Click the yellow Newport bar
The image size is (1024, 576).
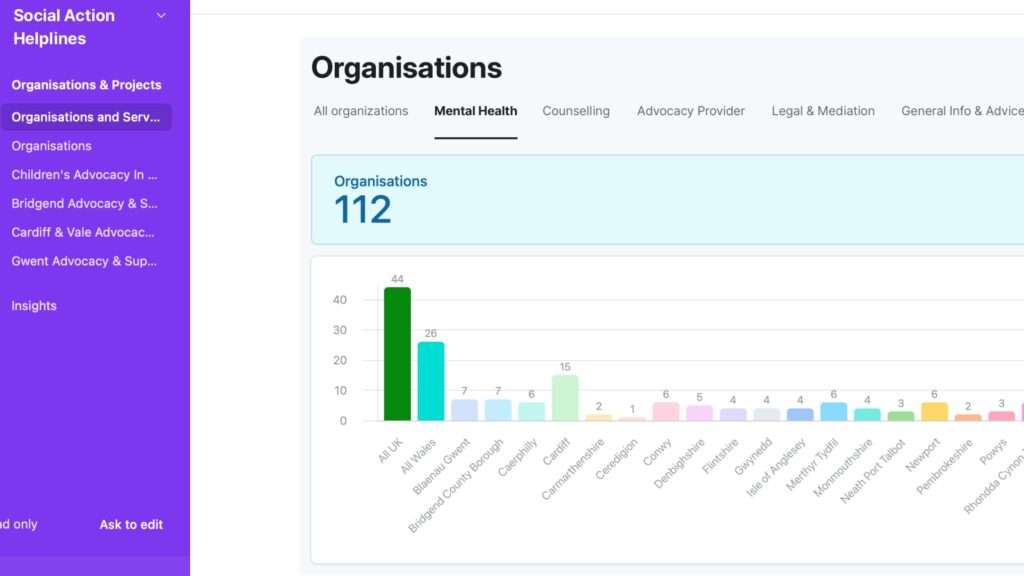[x=934, y=411]
